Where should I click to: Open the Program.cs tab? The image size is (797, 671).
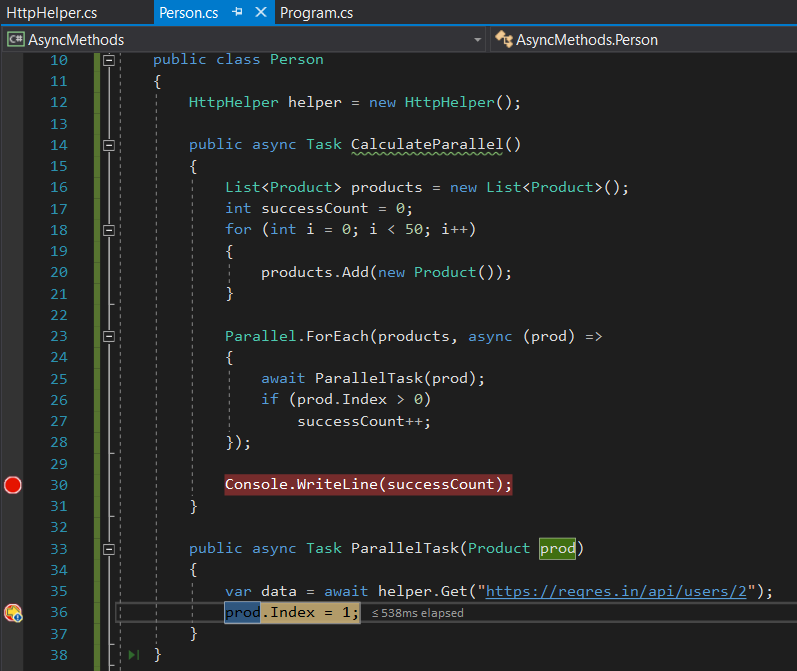point(316,13)
